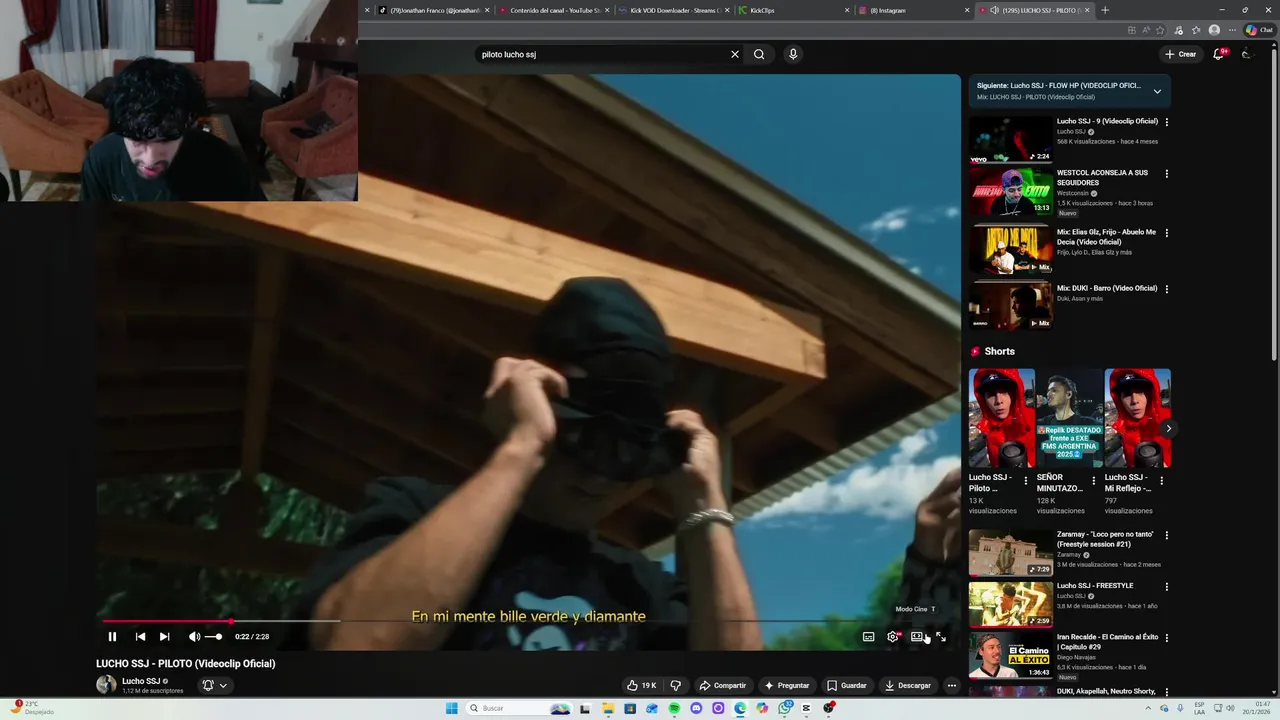Click the Guardar button
Viewport: 1280px width, 720px height.
(846, 685)
